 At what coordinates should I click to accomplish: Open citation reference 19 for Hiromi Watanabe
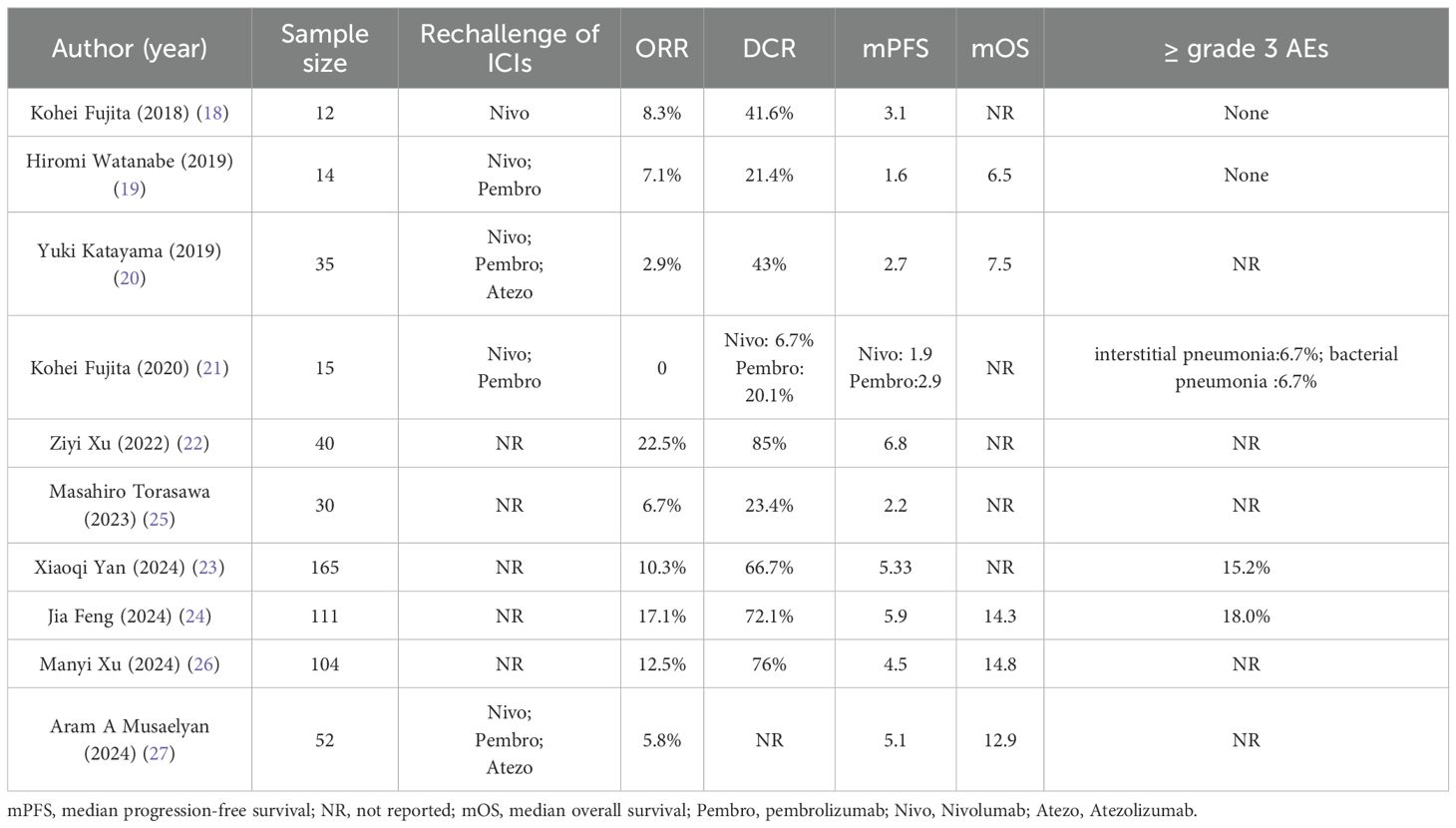[x=130, y=189]
